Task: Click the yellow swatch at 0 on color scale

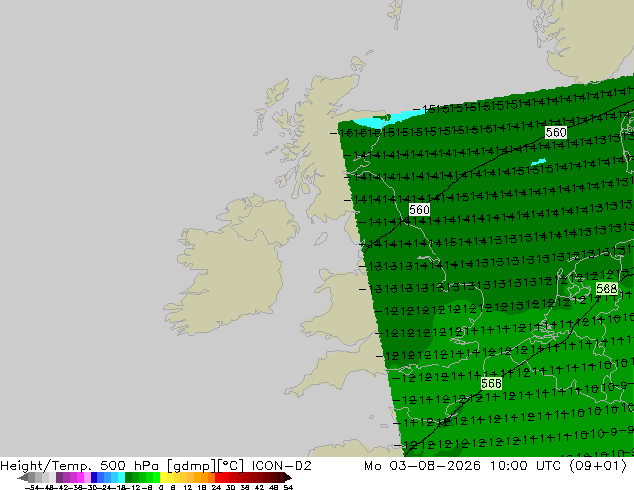Action: click(163, 477)
